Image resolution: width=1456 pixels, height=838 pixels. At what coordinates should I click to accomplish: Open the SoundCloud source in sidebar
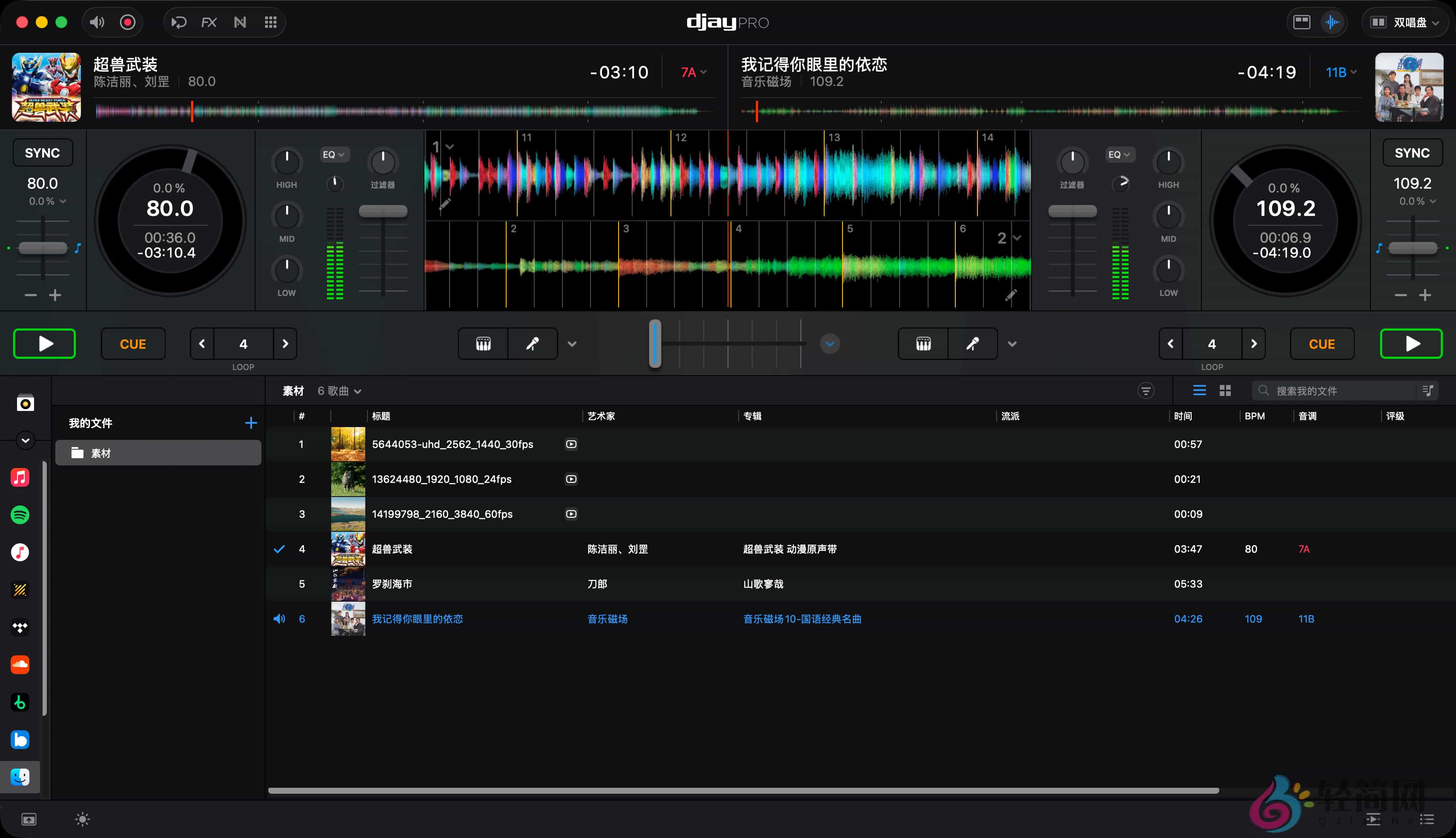(20, 664)
